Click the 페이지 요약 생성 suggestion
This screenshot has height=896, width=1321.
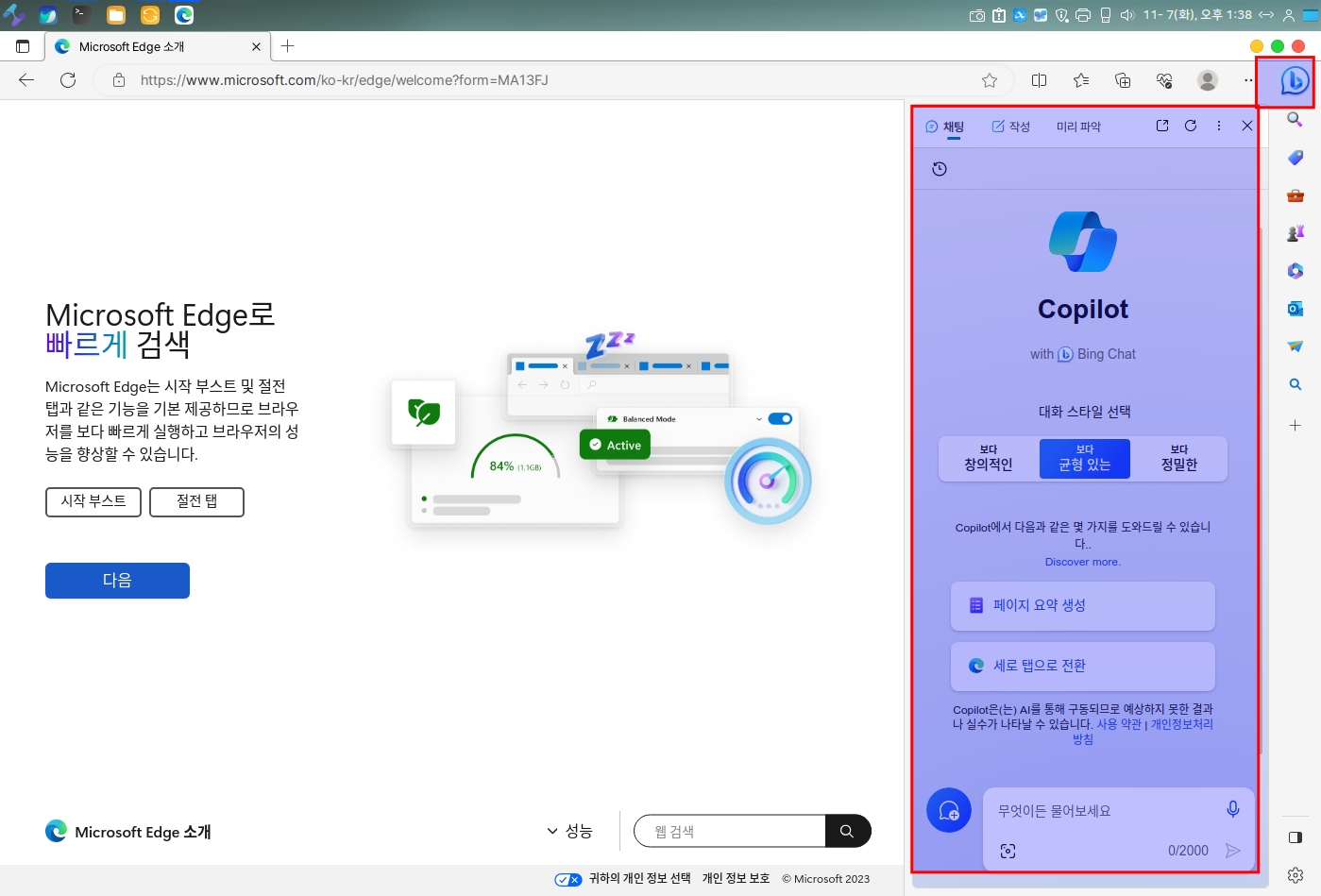1082,605
